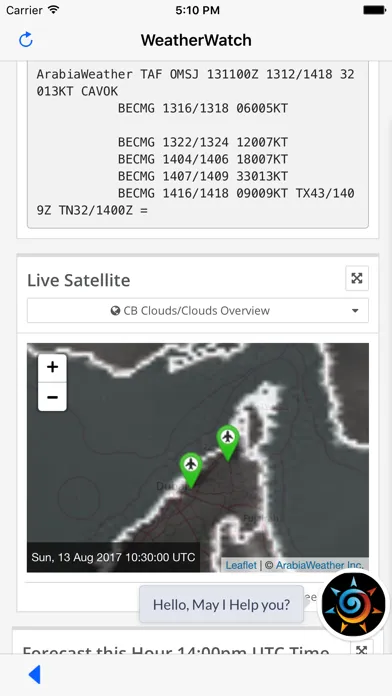
Task: Expand the Forecast this Hour panel
Action: click(x=362, y=648)
